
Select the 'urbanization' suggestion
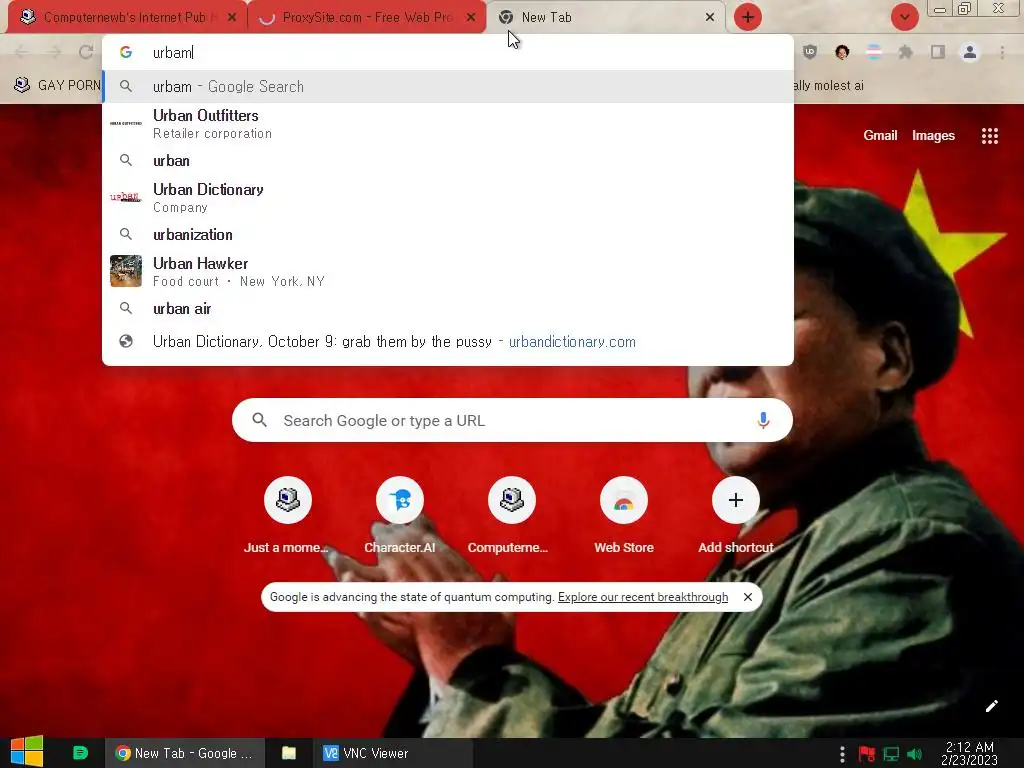tap(448, 234)
